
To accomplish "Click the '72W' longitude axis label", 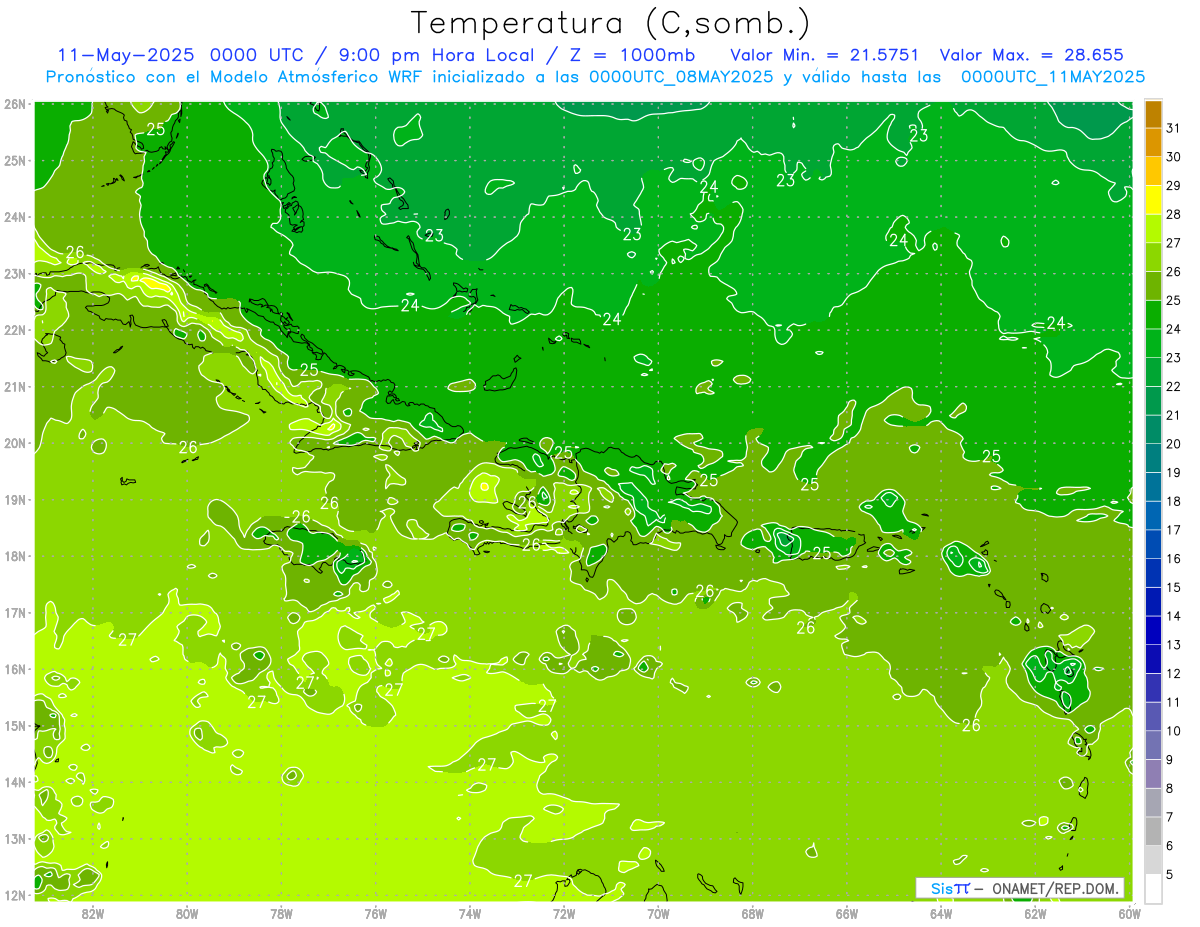I will [564, 913].
